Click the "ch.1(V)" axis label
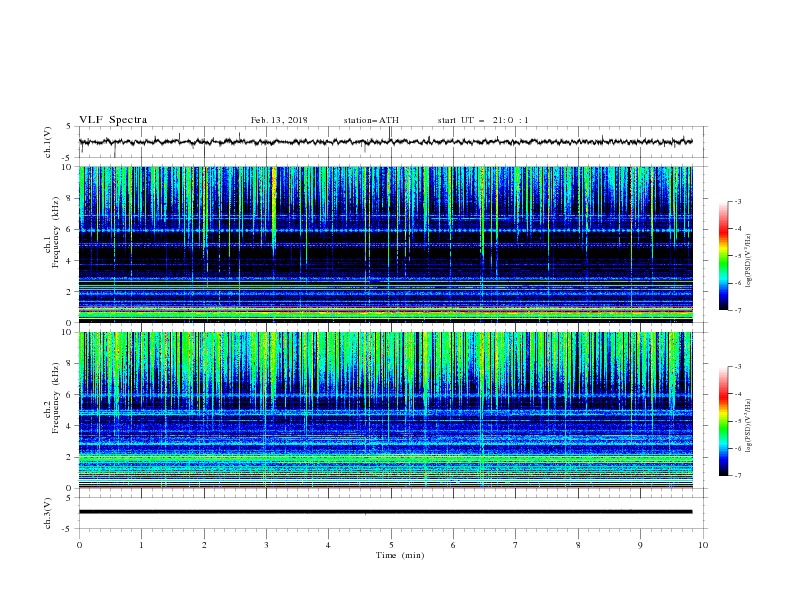Viewport: 792px width, 612px height. pos(48,142)
